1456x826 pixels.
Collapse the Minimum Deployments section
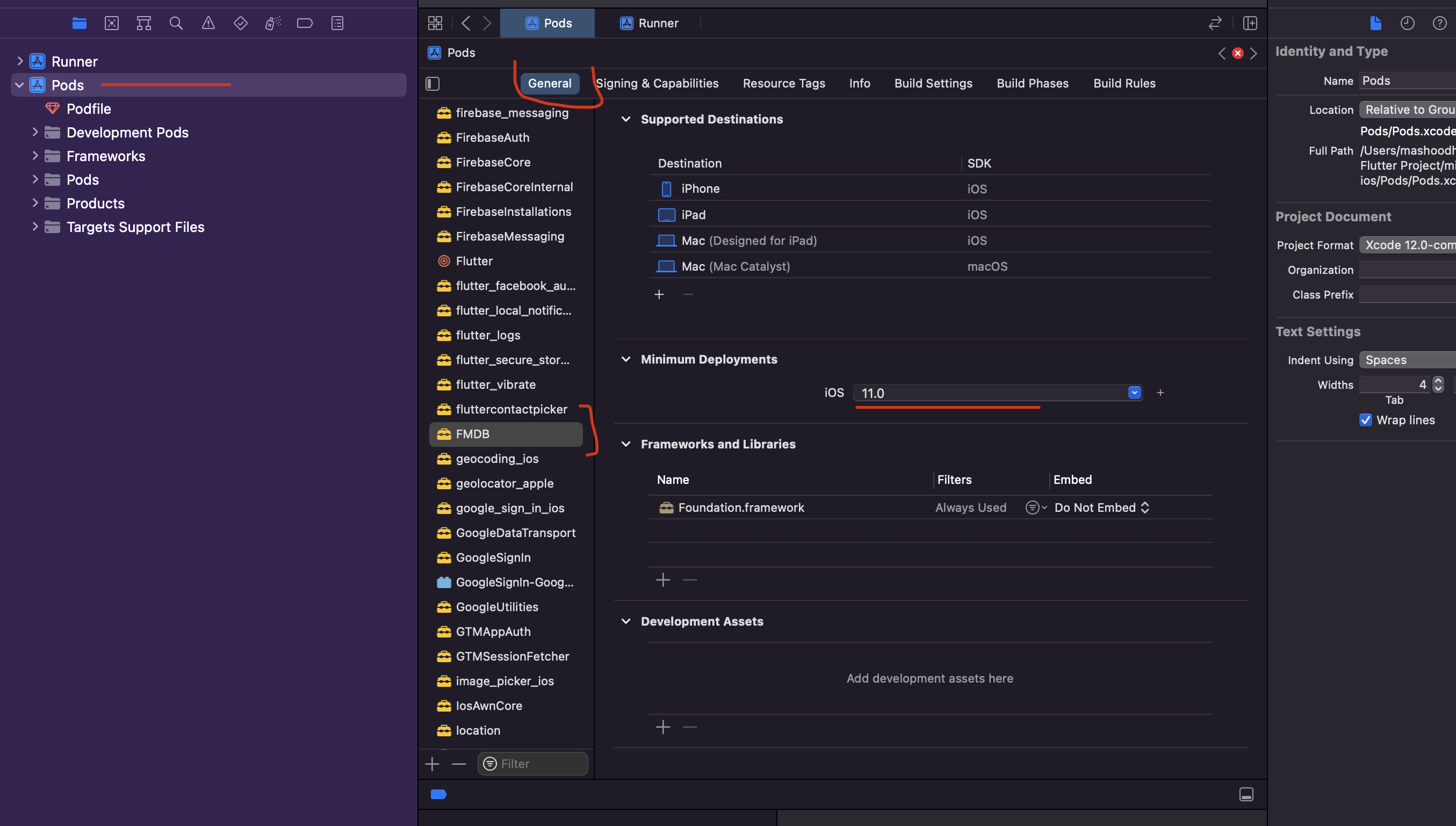pos(626,359)
